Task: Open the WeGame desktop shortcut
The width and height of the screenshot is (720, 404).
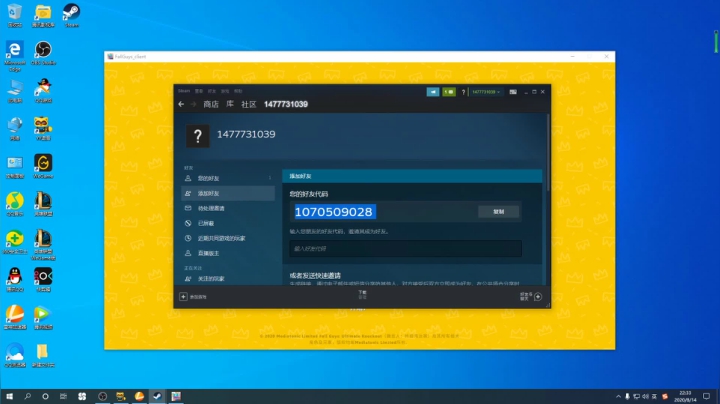Action: [x=43, y=166]
